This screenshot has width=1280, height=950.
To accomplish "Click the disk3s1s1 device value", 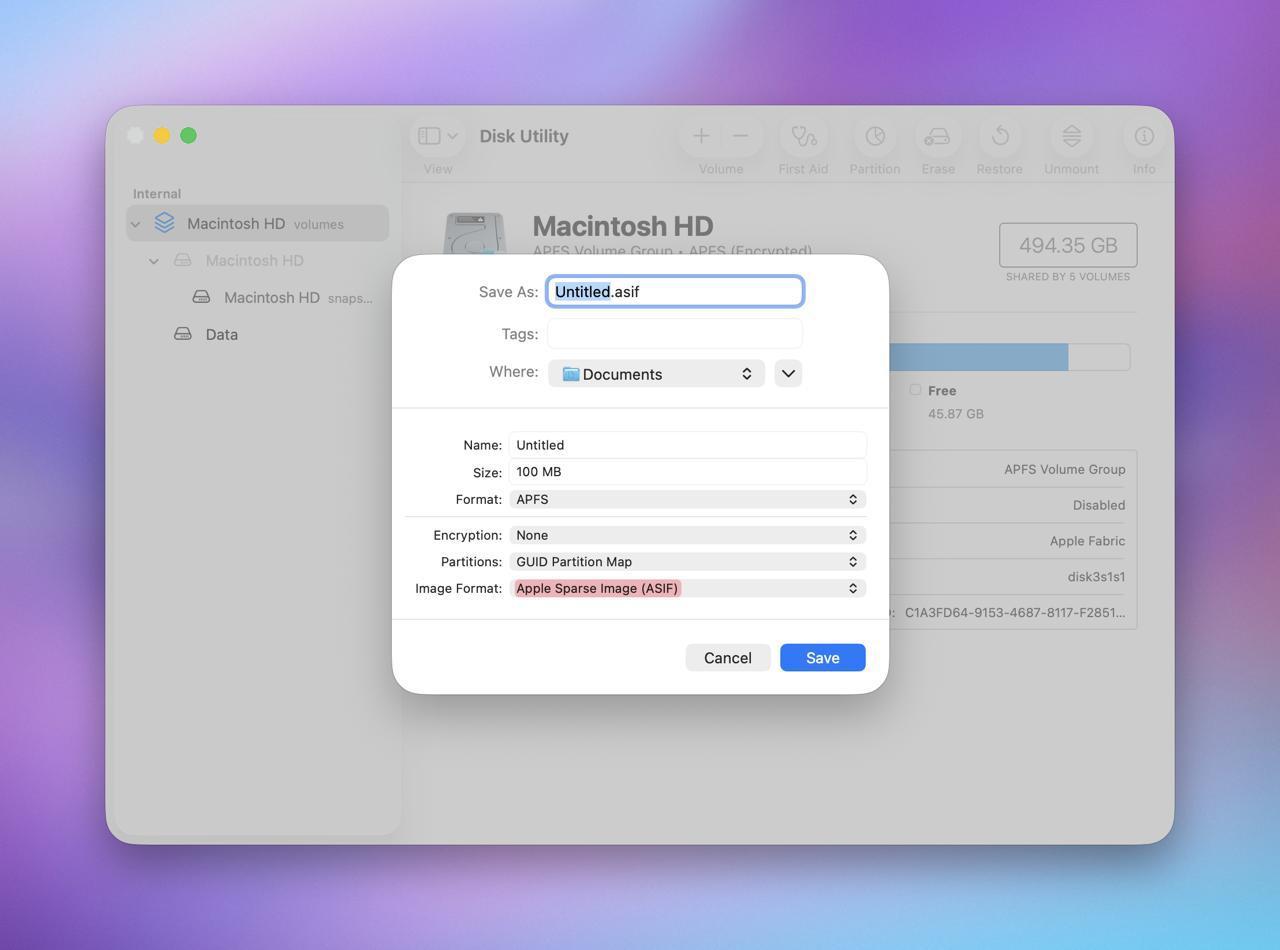I will (1096, 577).
